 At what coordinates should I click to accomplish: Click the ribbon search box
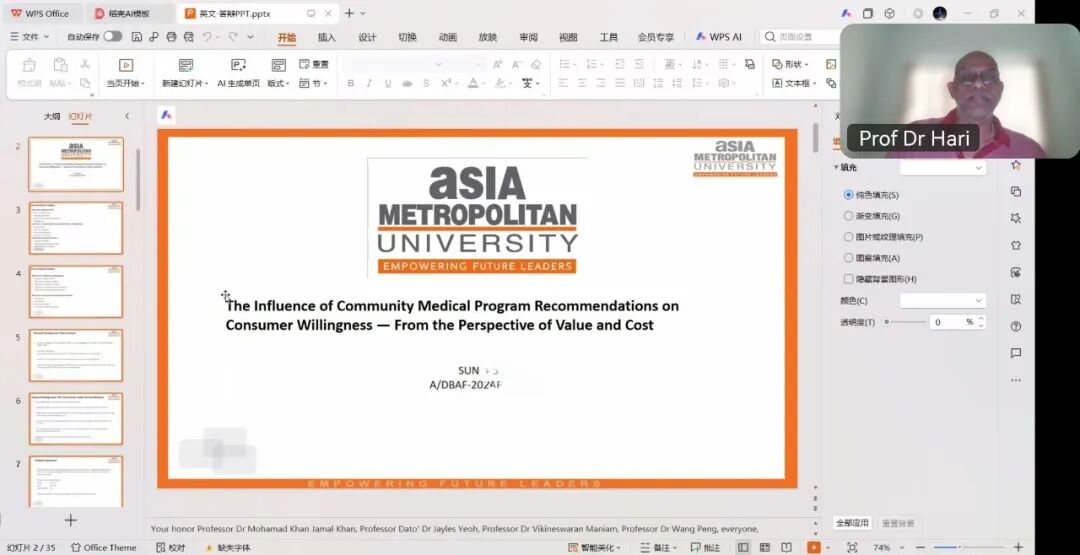802,36
